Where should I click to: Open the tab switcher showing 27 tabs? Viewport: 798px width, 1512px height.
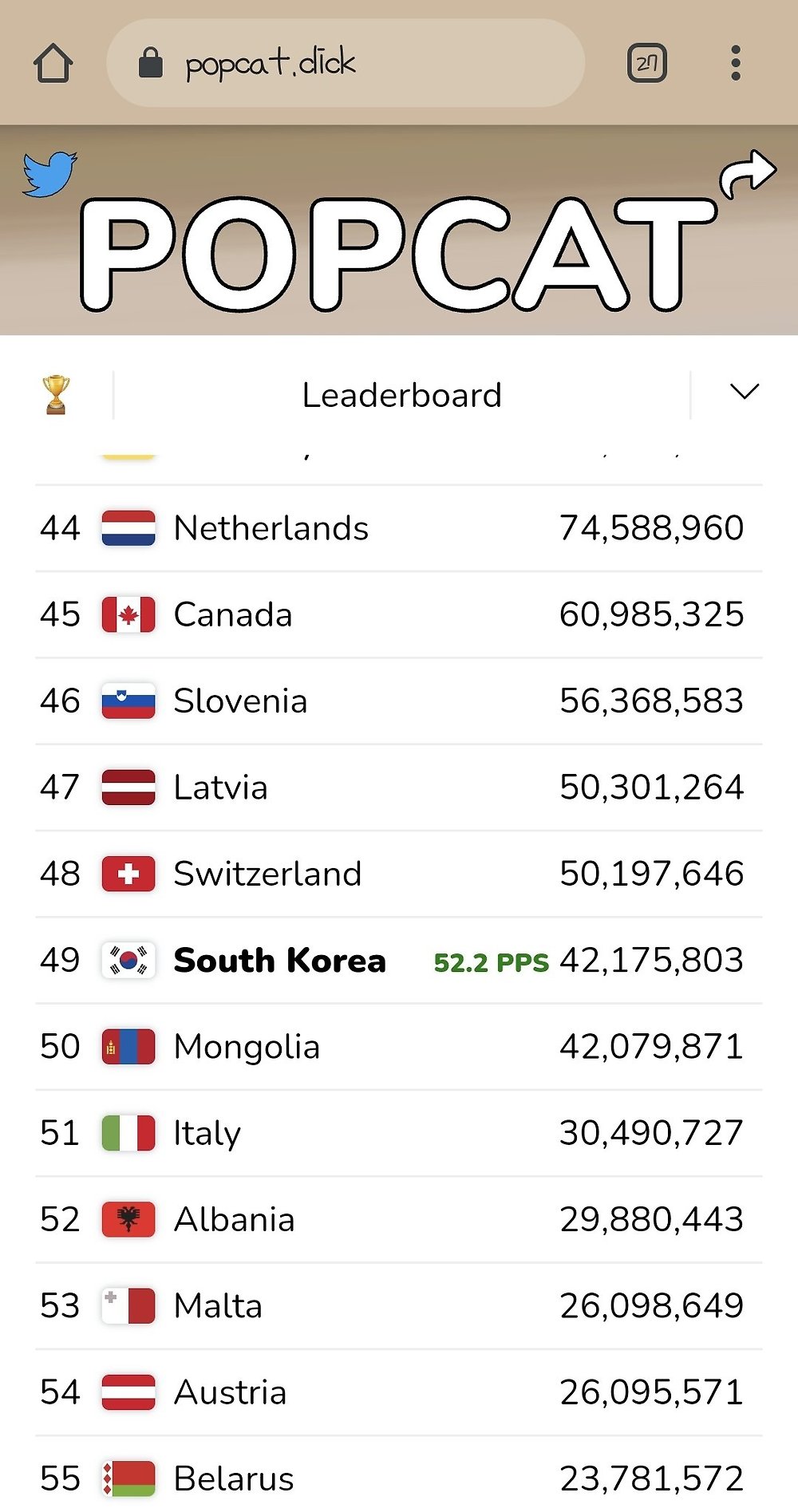coord(647,63)
